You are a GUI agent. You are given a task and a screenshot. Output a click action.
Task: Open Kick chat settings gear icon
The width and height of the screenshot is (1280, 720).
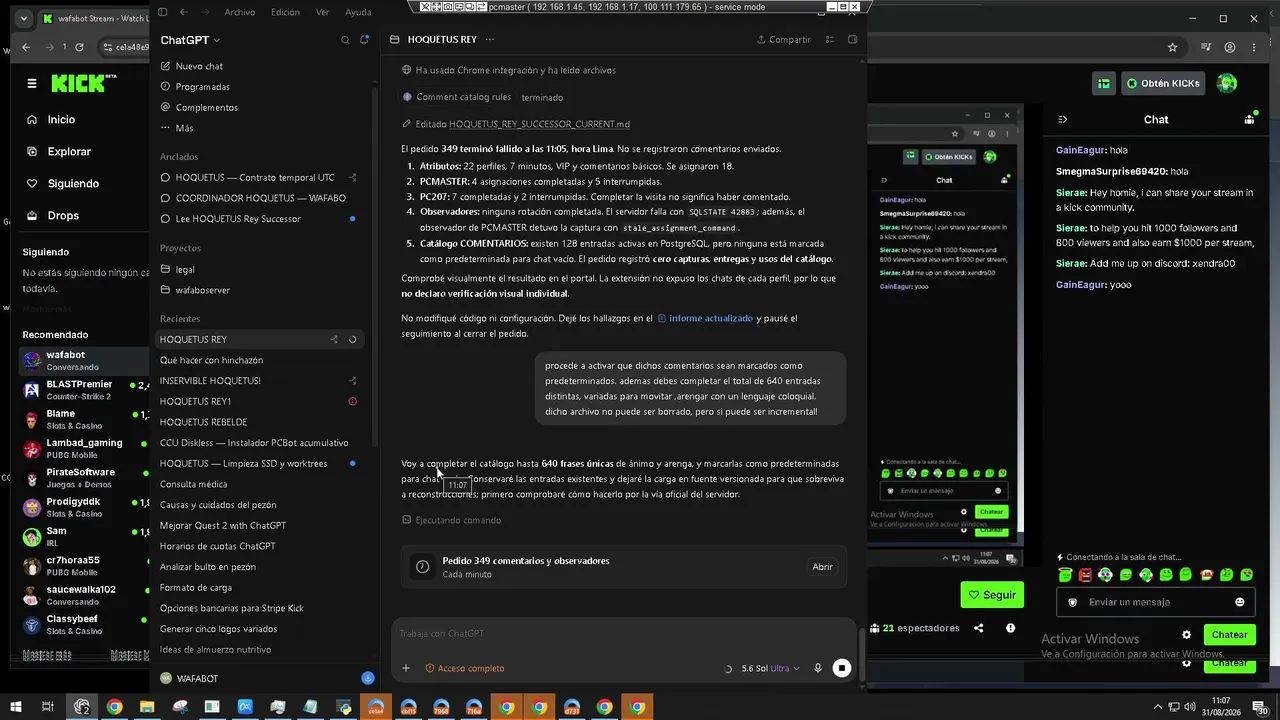(x=1186, y=635)
